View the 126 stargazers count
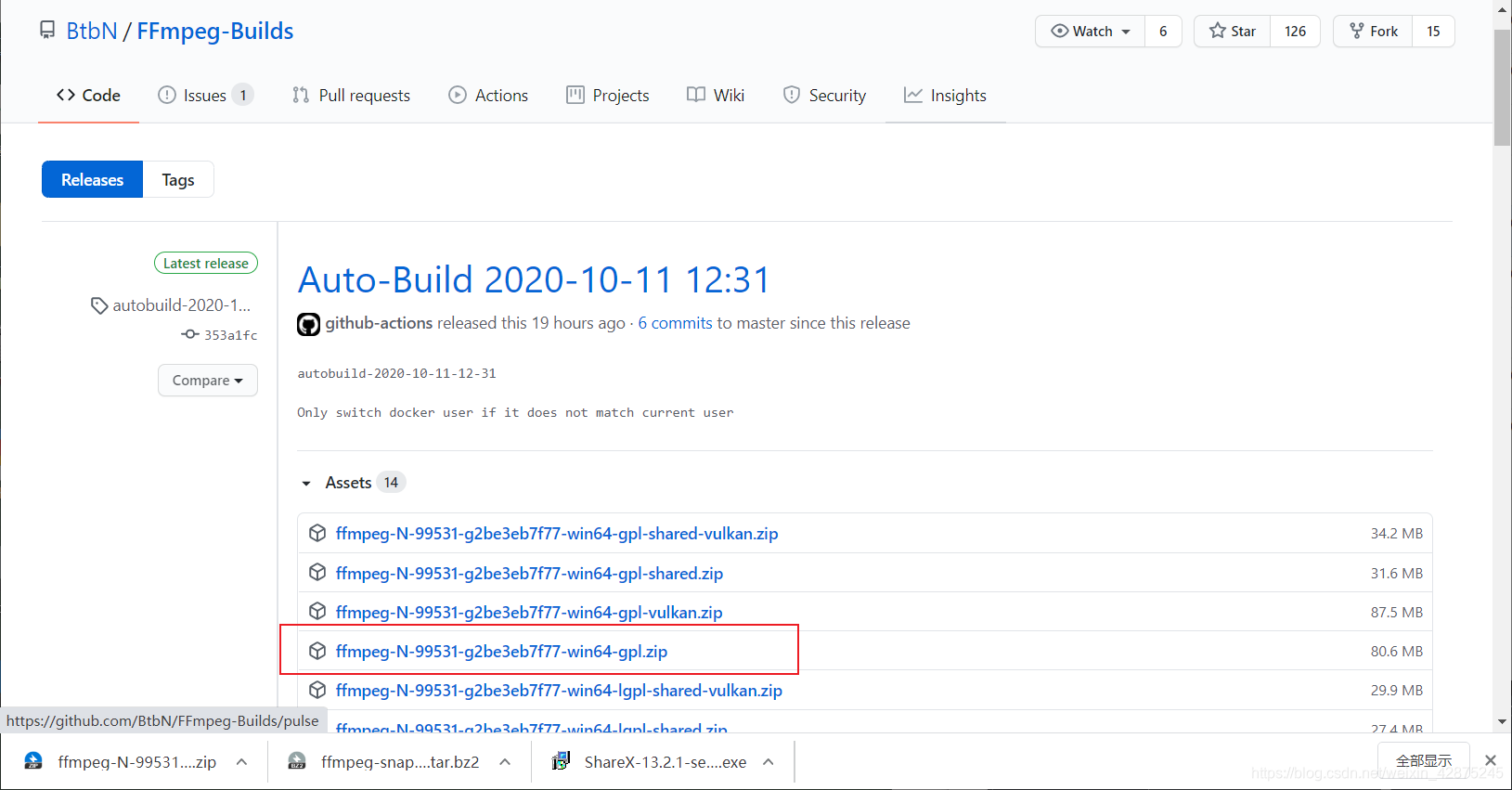This screenshot has height=790, width=1512. pyautogui.click(x=1295, y=31)
